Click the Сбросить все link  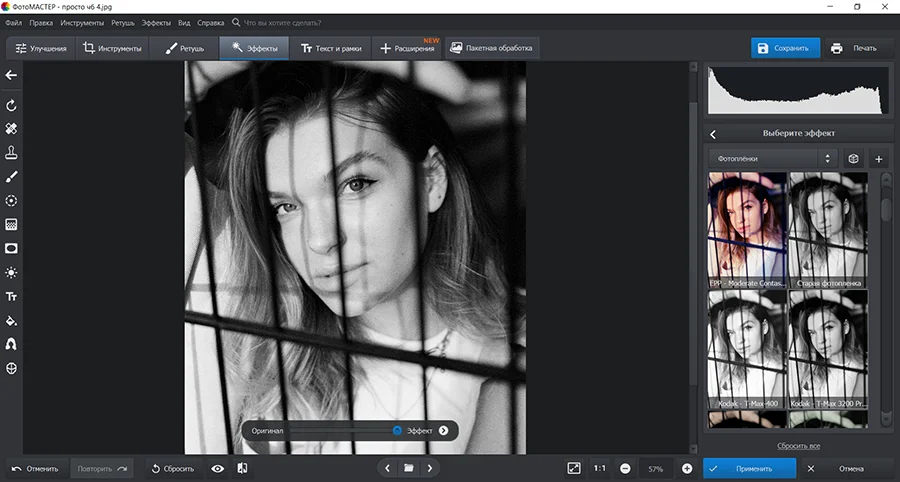click(x=798, y=445)
